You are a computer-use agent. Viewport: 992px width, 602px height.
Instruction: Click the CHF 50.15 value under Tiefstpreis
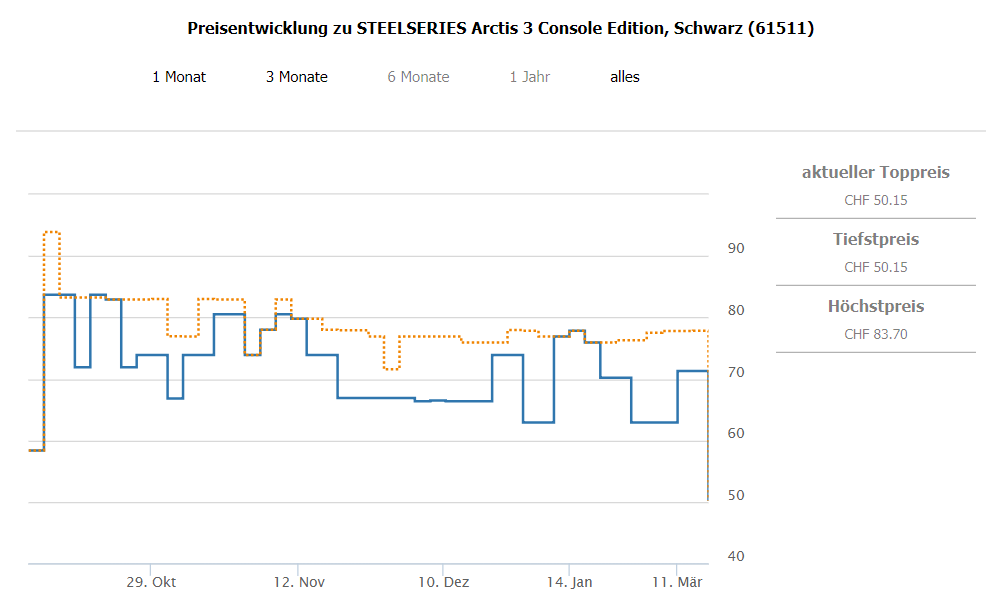point(875,267)
